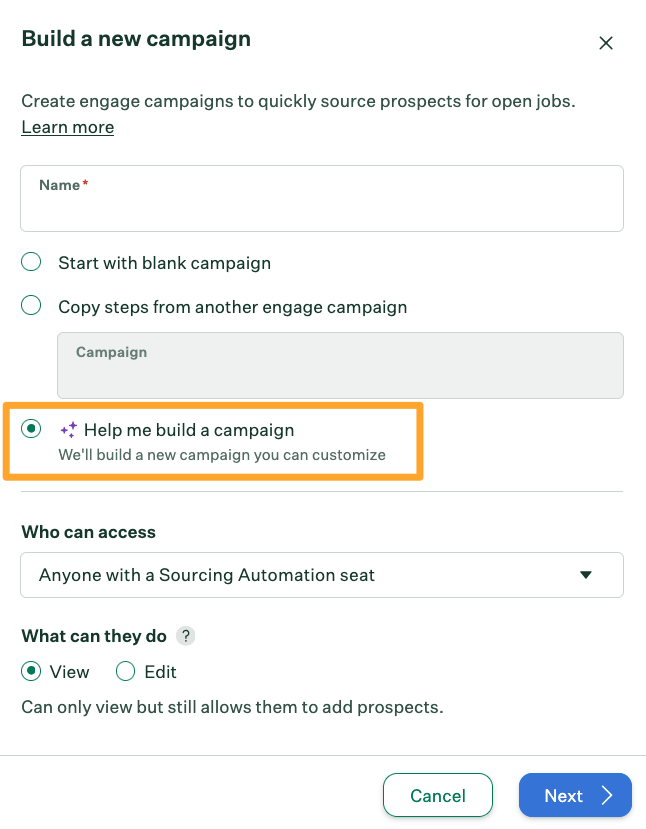Open the greyed Campaign selection field
The image size is (646, 829).
(x=340, y=366)
